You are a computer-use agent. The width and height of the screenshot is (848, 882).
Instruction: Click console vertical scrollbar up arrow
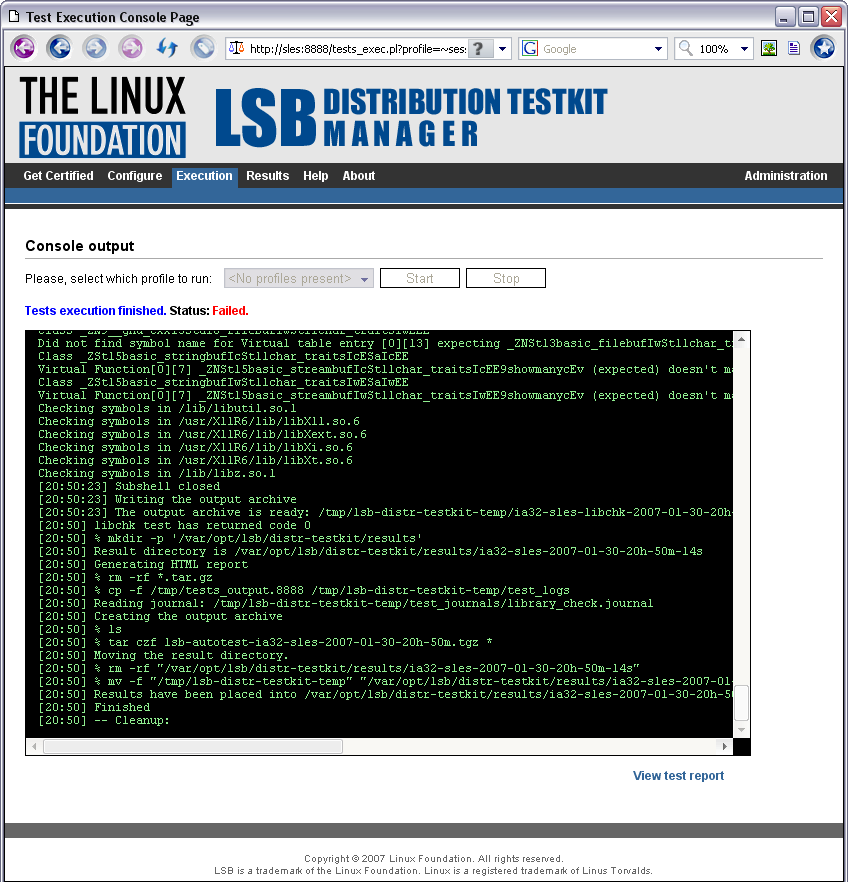pos(741,339)
